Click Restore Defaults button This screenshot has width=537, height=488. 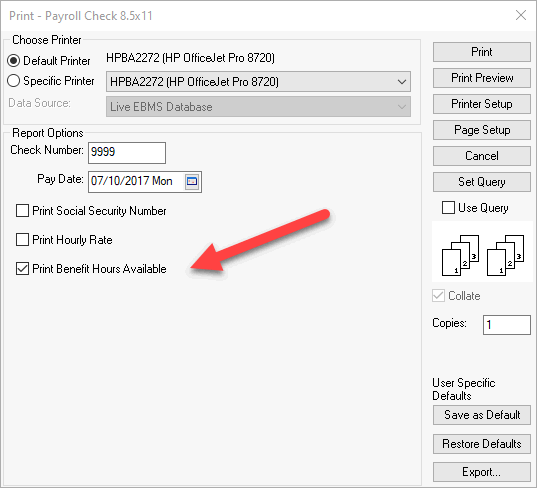click(482, 444)
